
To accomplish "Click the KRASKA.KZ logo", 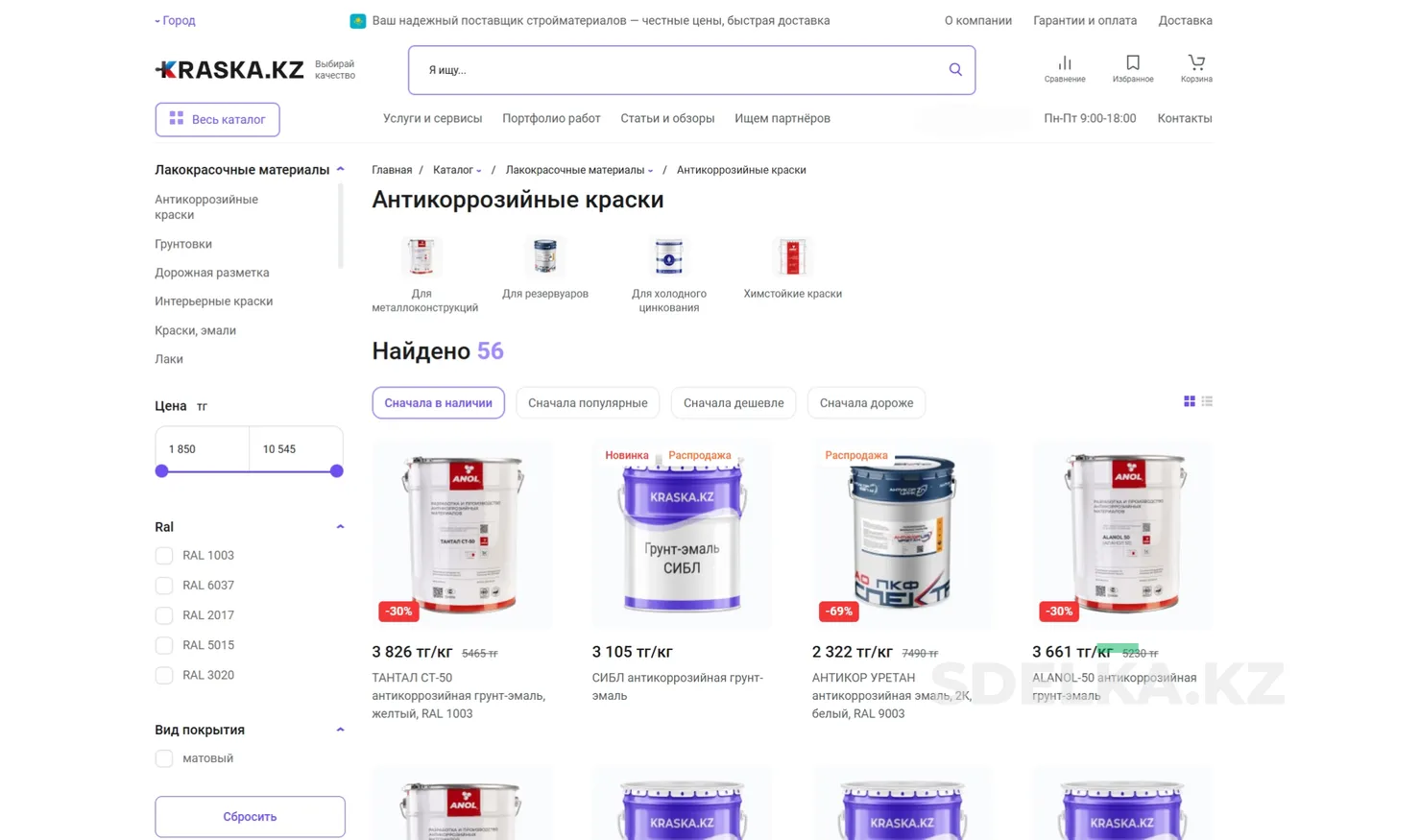I will (x=229, y=70).
